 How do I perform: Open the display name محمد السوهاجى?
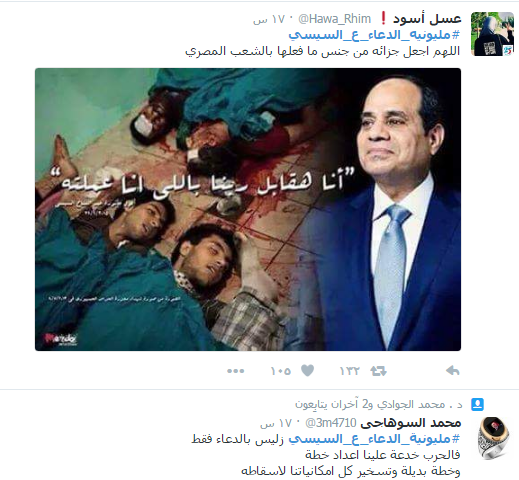click(x=411, y=423)
